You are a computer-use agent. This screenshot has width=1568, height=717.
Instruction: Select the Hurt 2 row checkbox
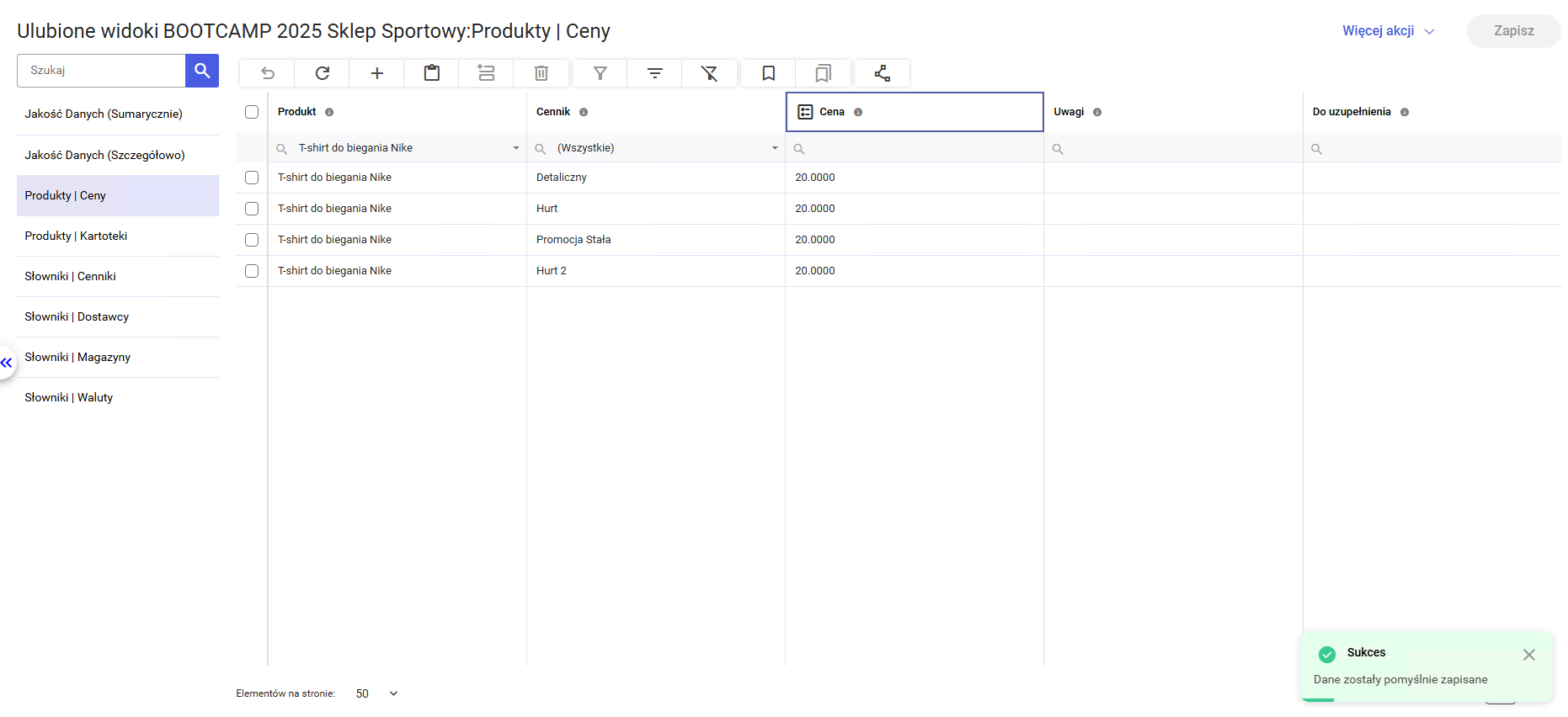[252, 271]
